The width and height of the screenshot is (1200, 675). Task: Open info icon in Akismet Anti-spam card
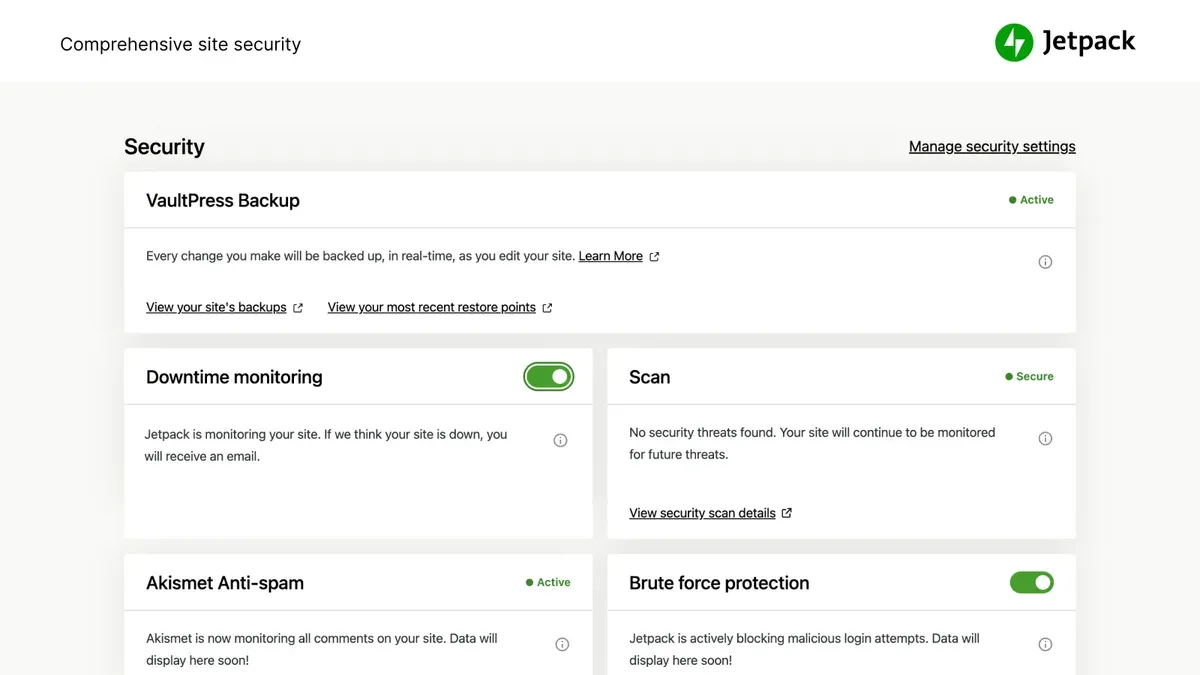pyautogui.click(x=562, y=644)
